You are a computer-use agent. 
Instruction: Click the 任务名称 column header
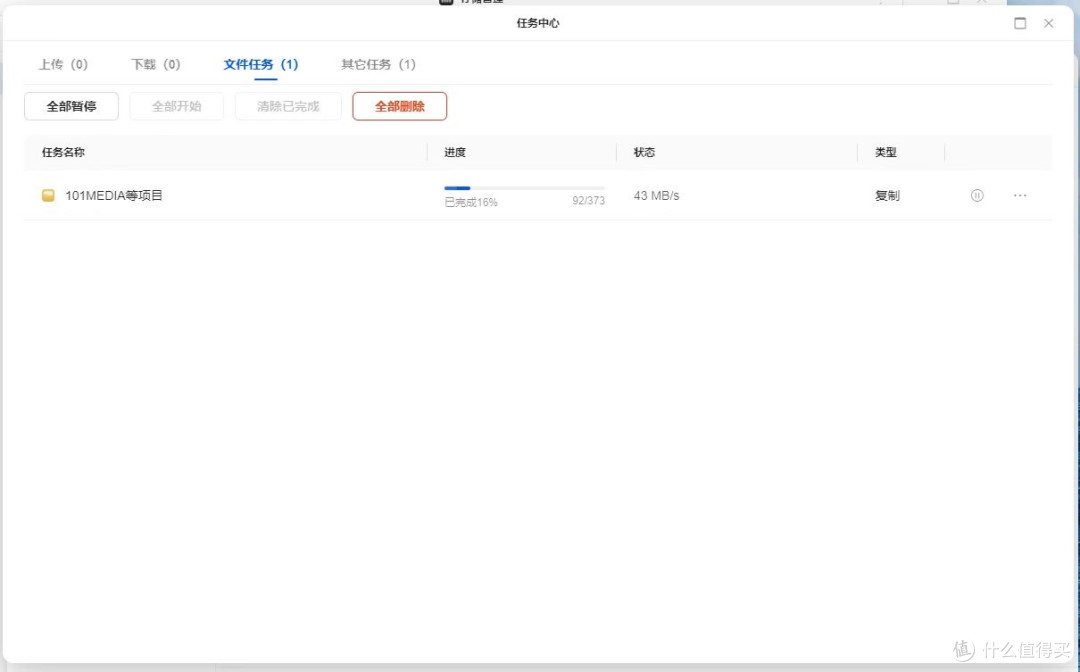(63, 152)
